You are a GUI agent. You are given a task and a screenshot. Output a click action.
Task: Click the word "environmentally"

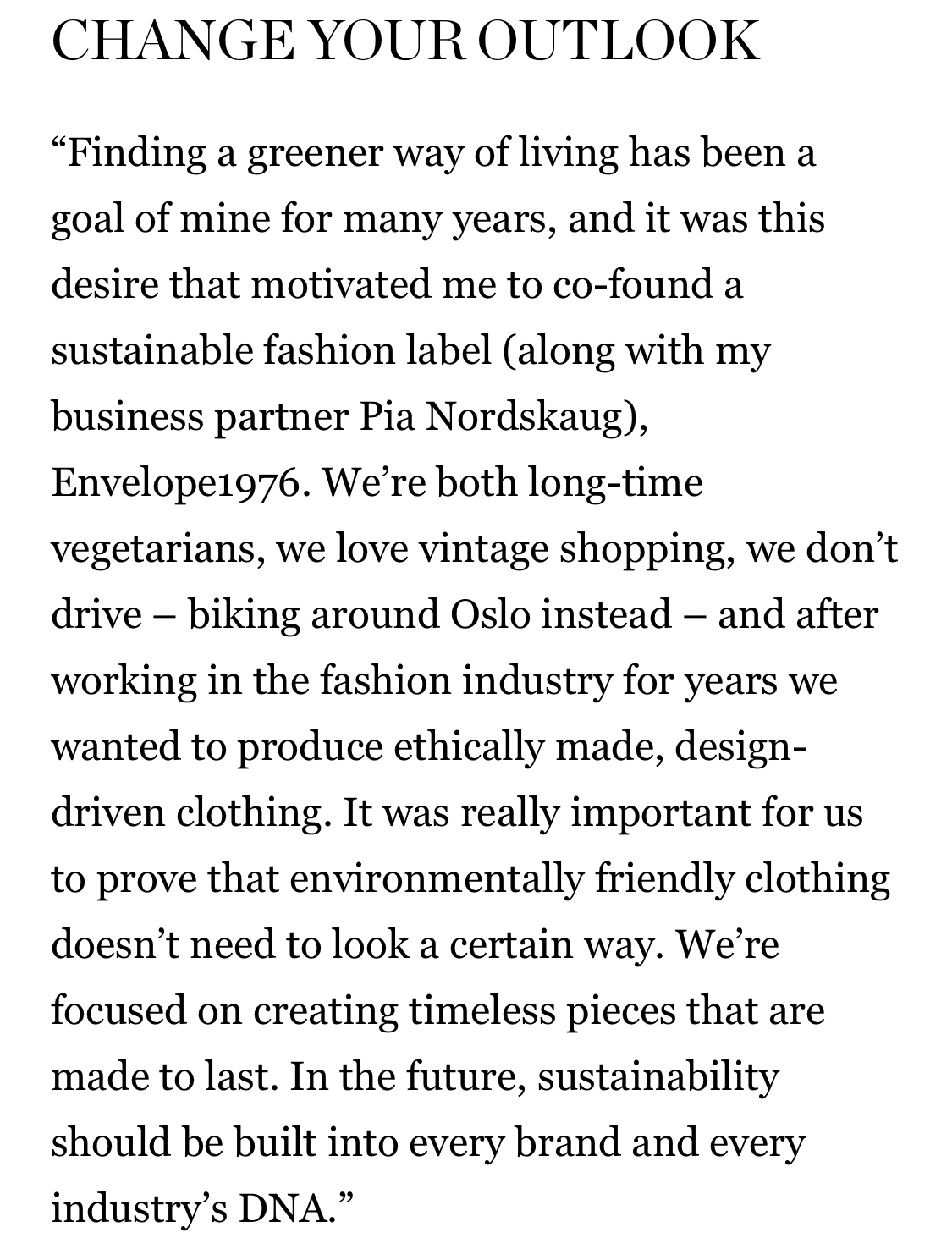437,879
